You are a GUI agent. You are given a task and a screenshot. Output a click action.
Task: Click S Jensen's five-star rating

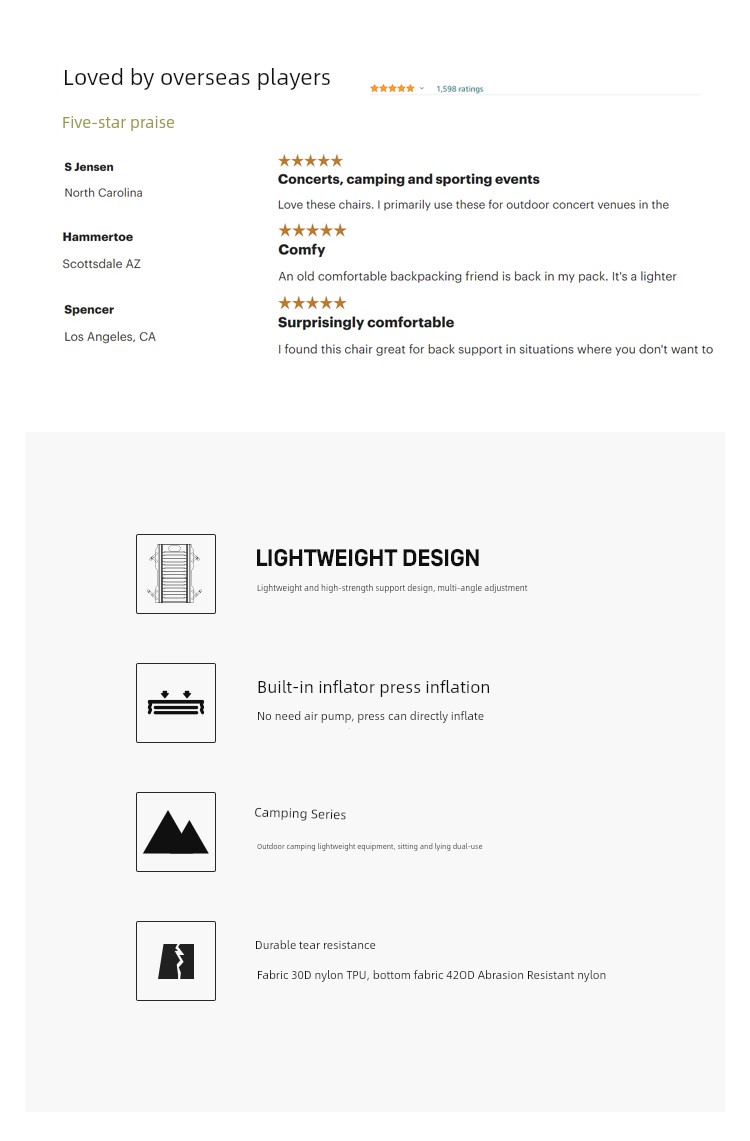pyautogui.click(x=311, y=161)
